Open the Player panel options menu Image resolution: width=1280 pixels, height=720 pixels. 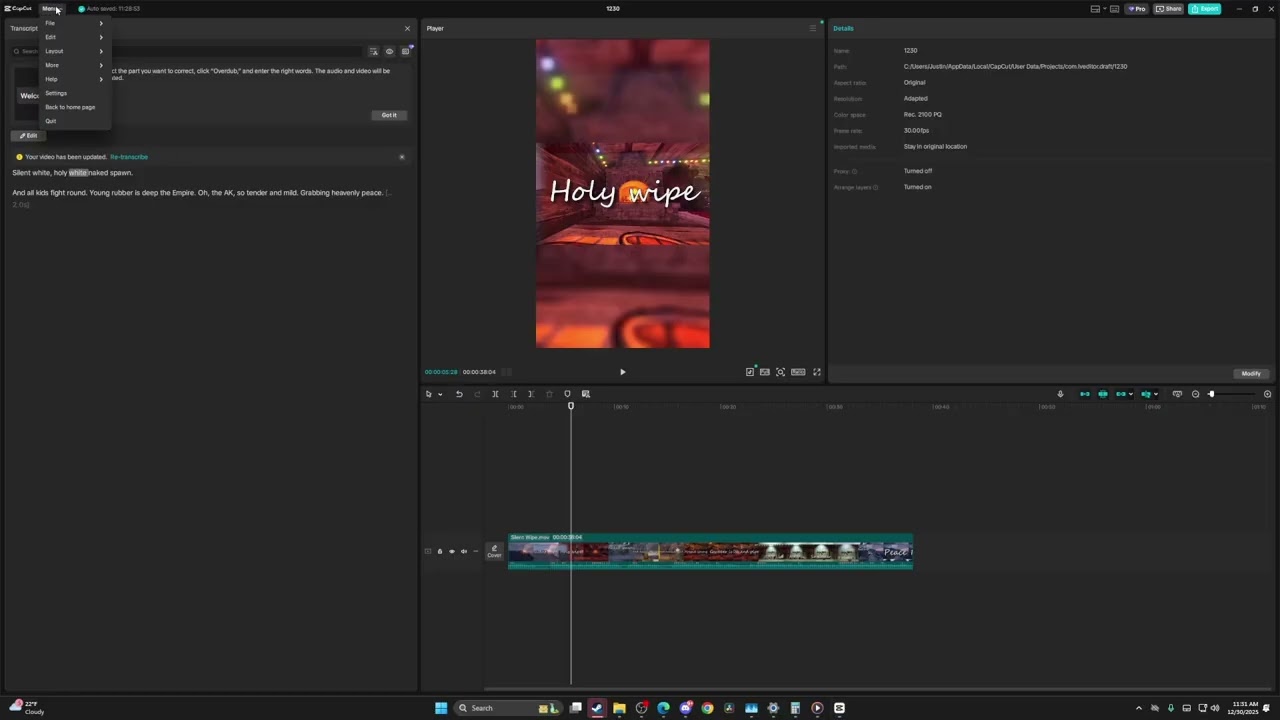[813, 28]
